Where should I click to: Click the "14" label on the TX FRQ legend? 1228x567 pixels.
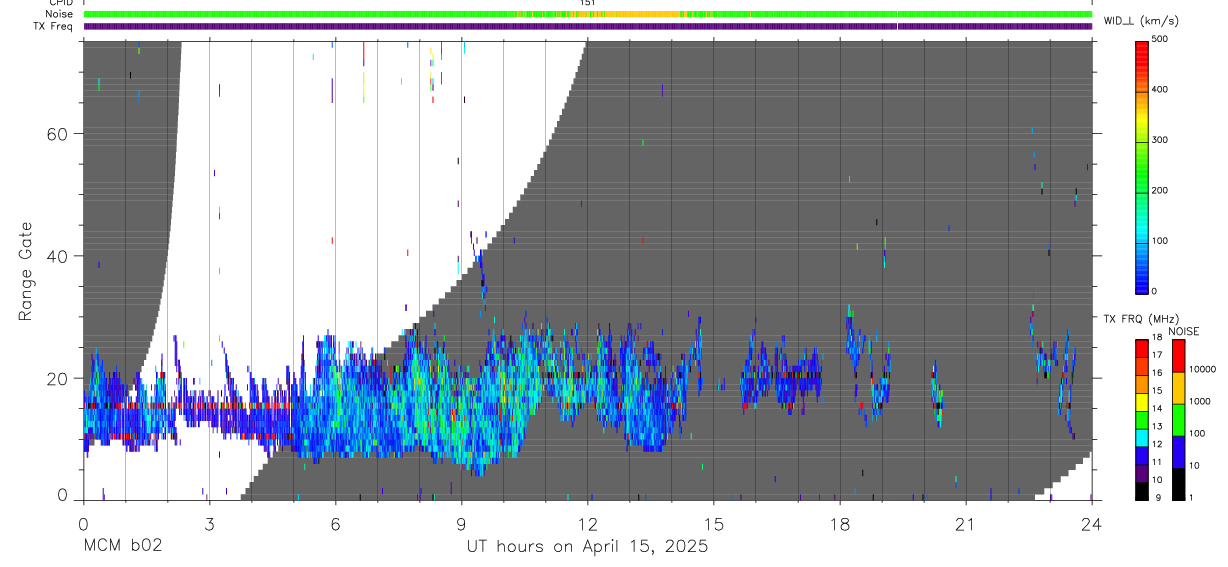coord(1158,409)
